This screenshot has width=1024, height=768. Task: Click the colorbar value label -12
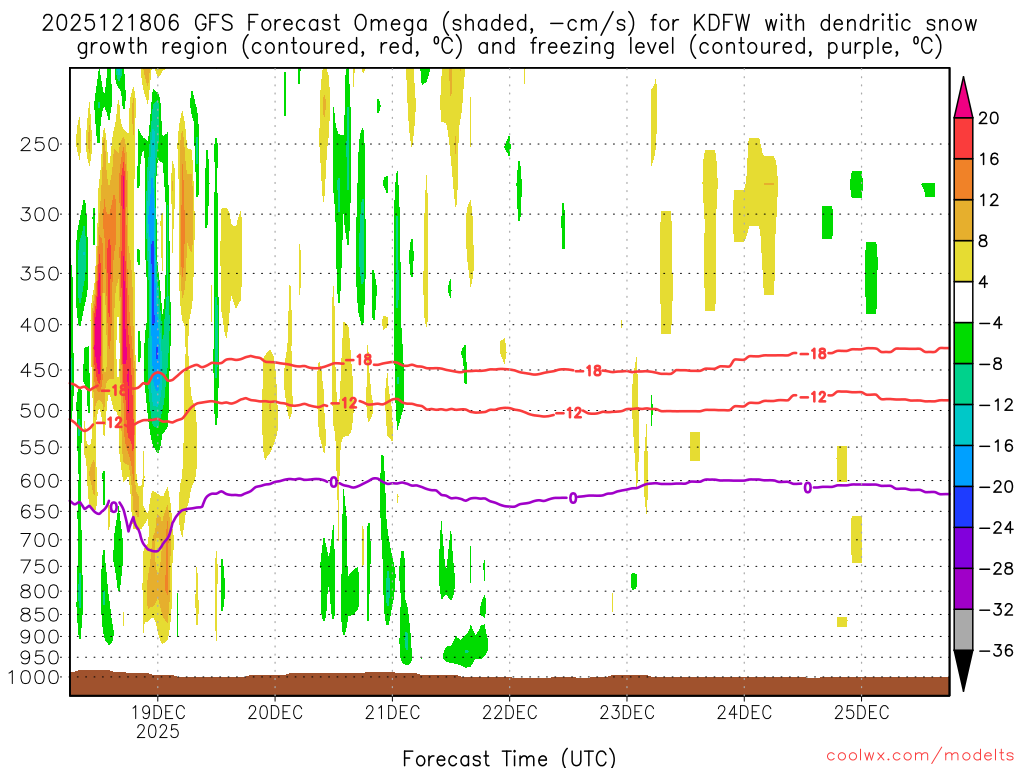point(997,405)
